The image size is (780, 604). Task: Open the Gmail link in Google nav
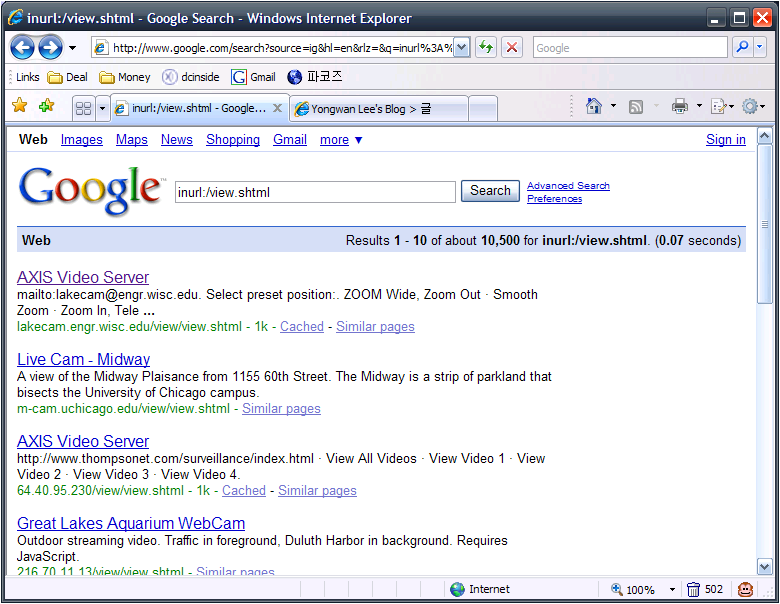coord(290,140)
